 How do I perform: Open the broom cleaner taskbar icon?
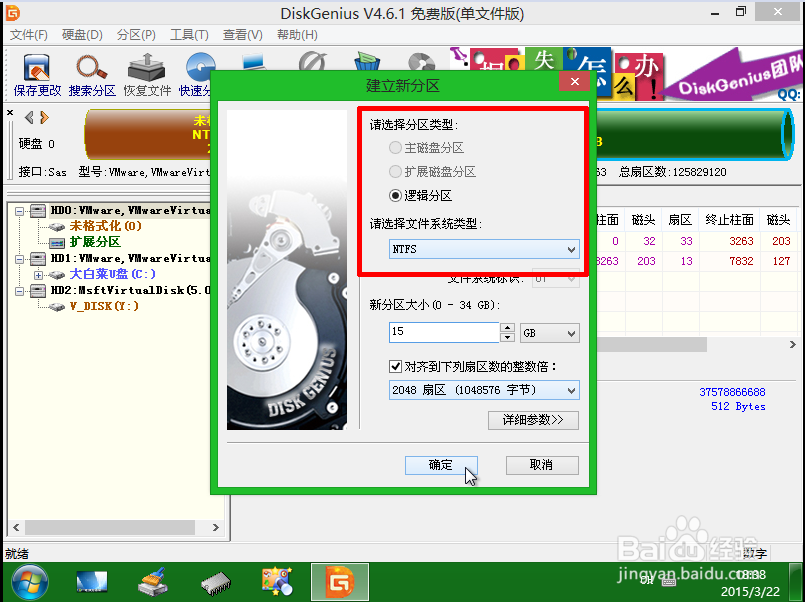154,582
